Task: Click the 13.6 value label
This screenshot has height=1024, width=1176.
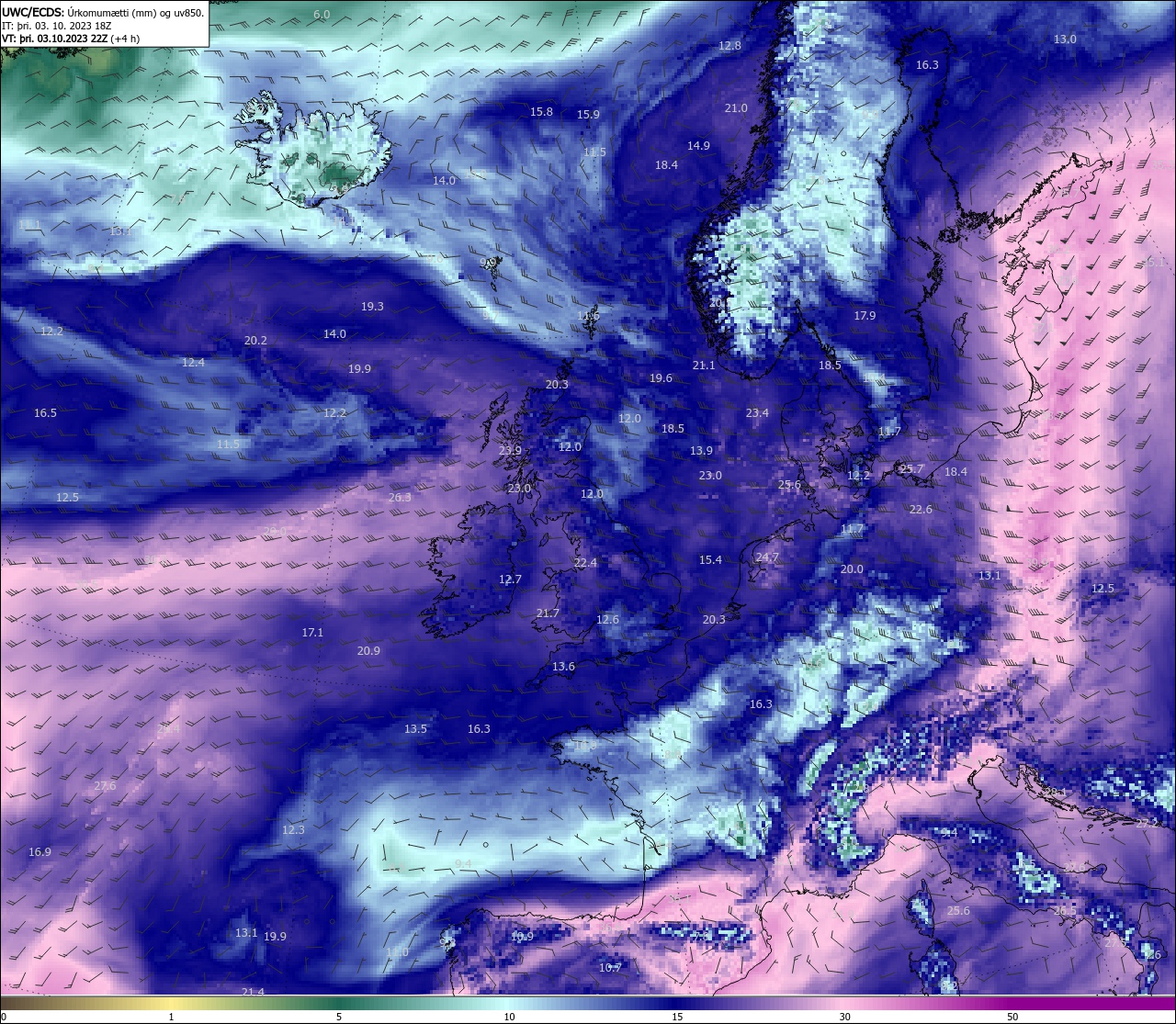Action: coord(563,667)
